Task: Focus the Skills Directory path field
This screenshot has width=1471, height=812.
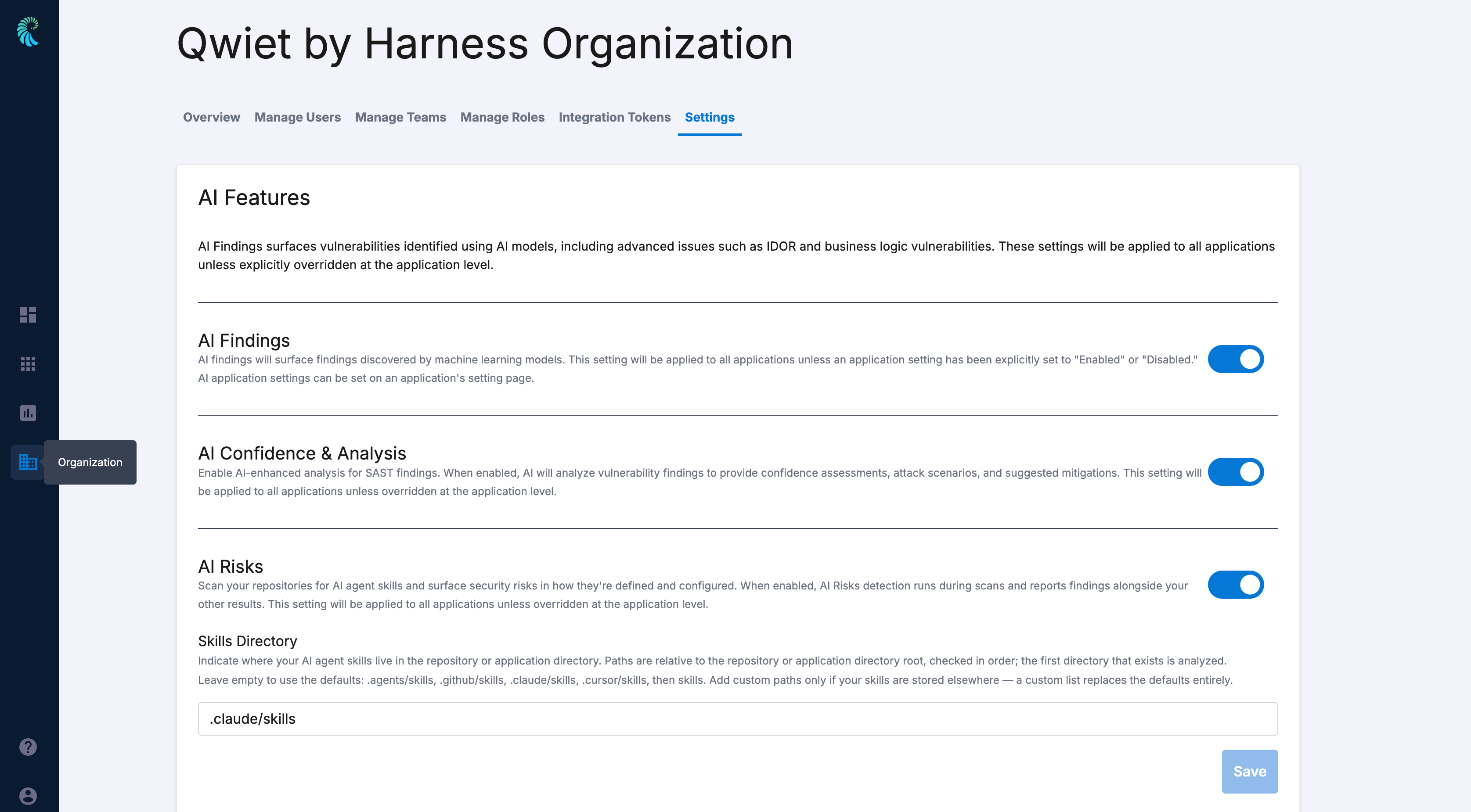Action: click(738, 719)
